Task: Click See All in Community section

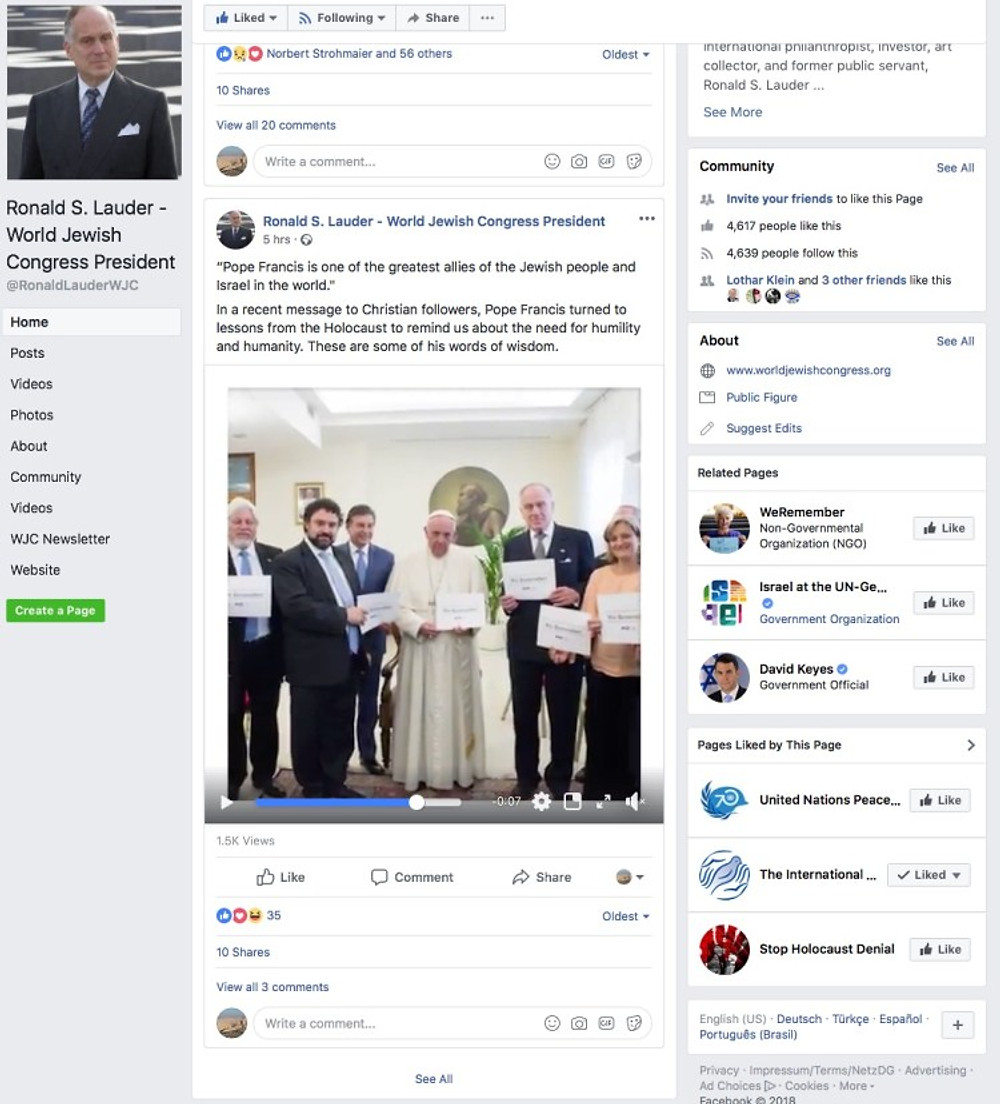Action: point(955,168)
